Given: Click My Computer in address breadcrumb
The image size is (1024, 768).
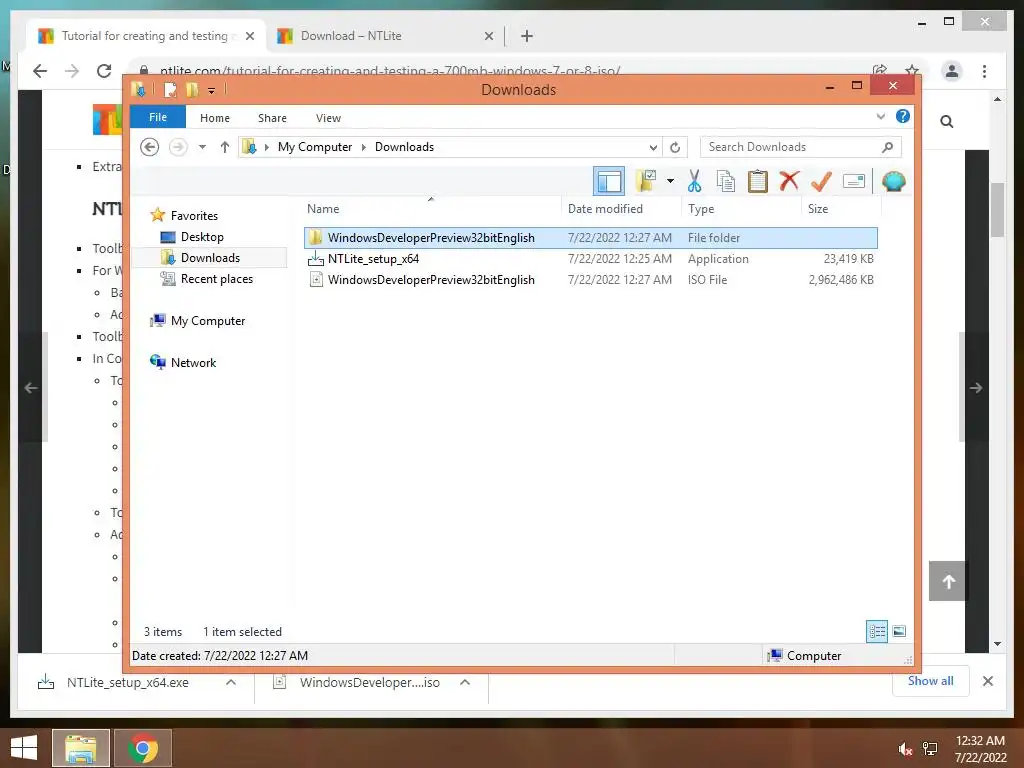Looking at the screenshot, I should tap(315, 147).
